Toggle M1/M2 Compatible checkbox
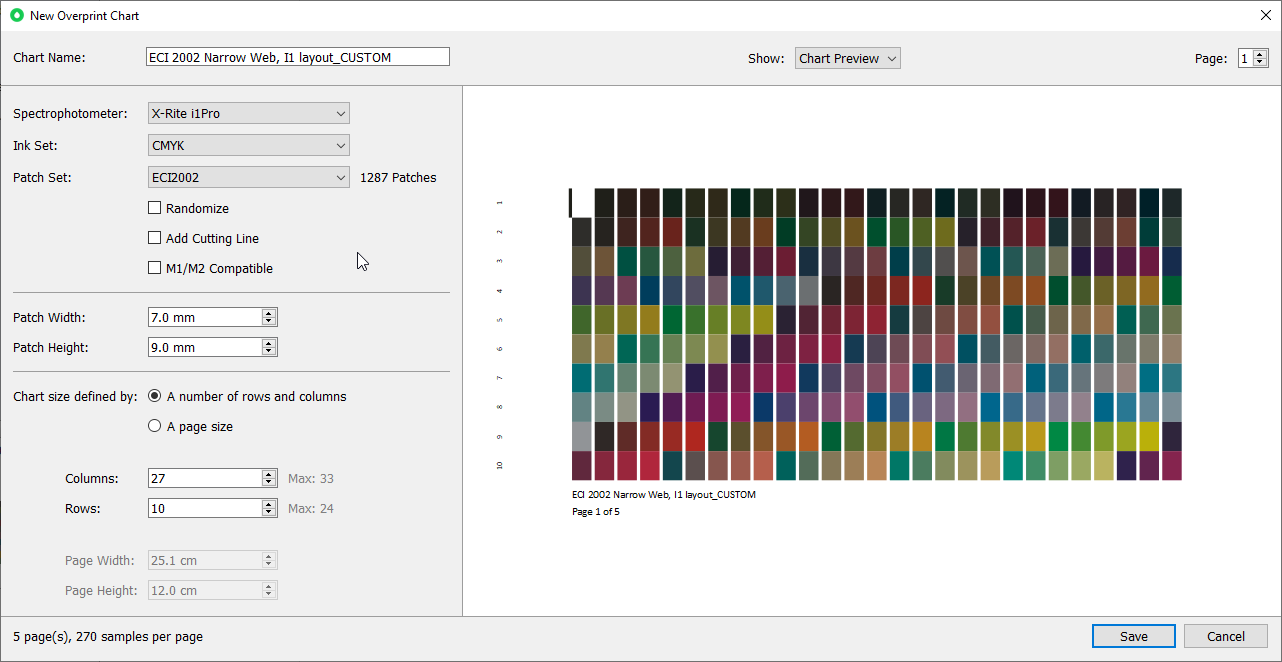Screen dimensions: 1282x662 click(155, 268)
